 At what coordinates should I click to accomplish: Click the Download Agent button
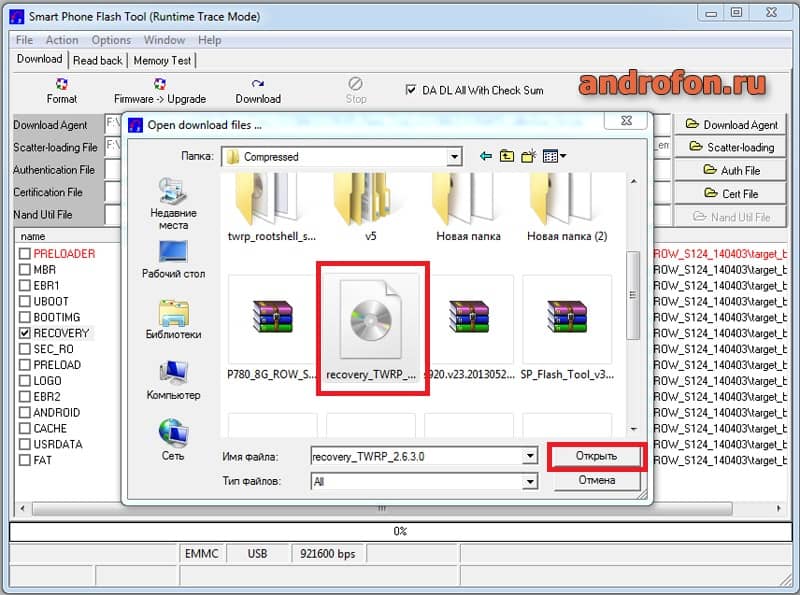[731, 125]
